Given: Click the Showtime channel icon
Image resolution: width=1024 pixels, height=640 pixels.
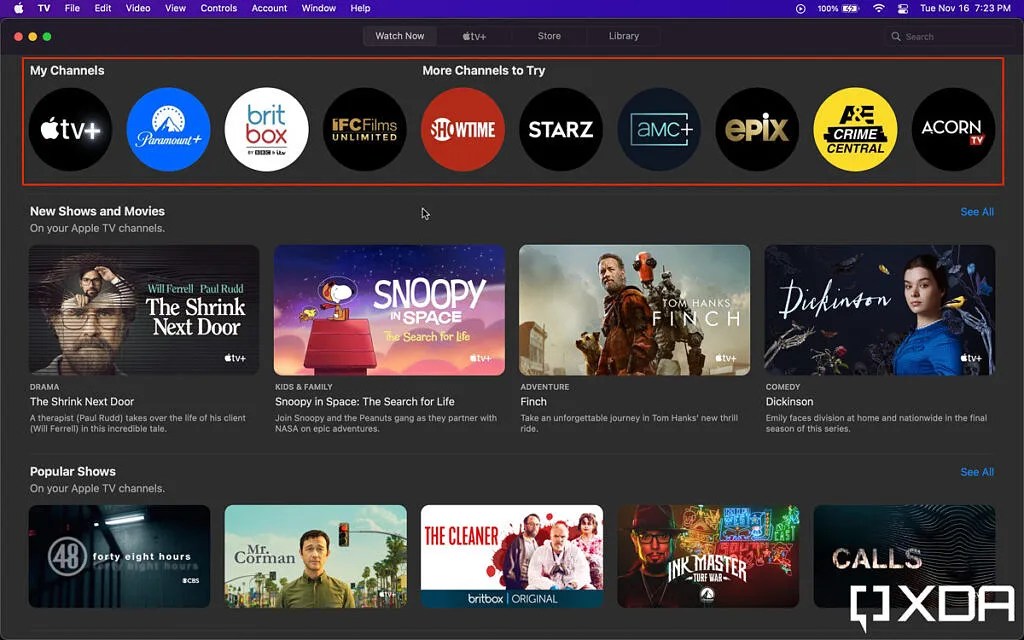Looking at the screenshot, I should click(463, 129).
